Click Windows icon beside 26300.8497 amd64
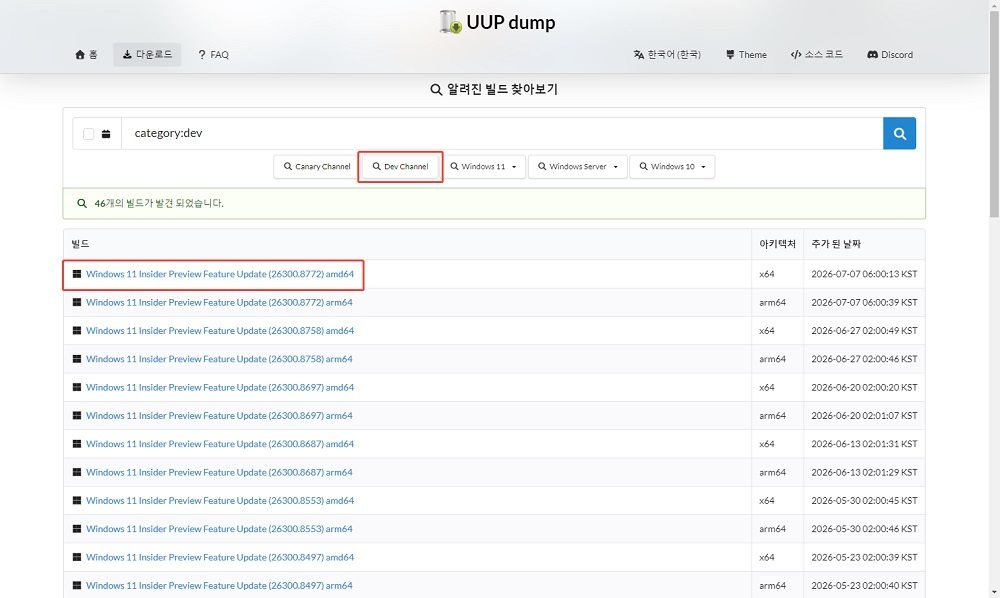Screen dimensions: 1000x598 (77, 557)
